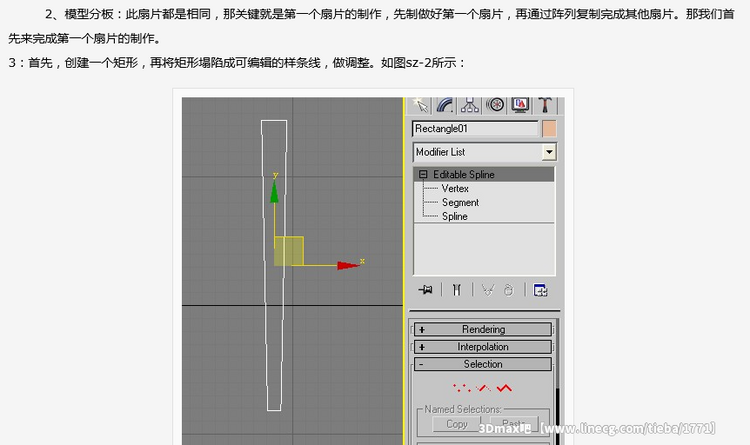Select Segment sub-object in modifier stack
Image resolution: width=750 pixels, height=445 pixels.
point(460,202)
